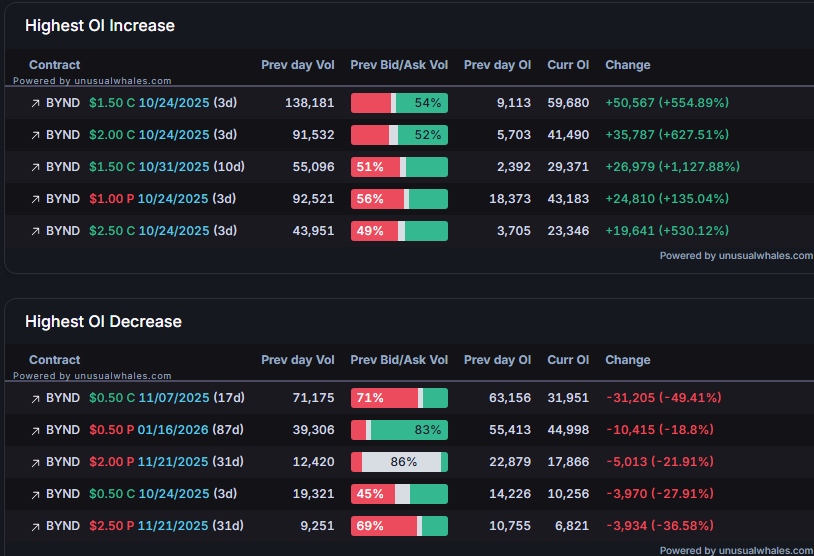Click the 86% bid/ask volume bar

(x=399, y=462)
